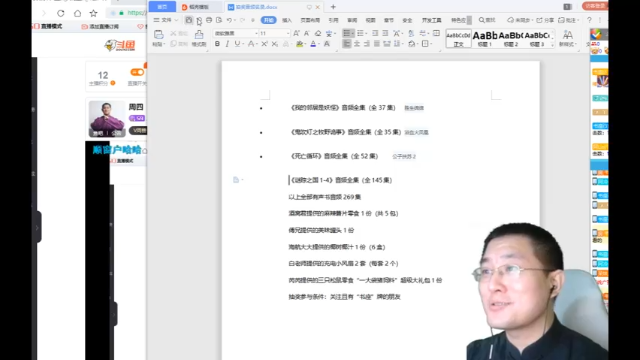Click the Increase Indent icon
The height and width of the screenshot is (360, 640).
385,33
